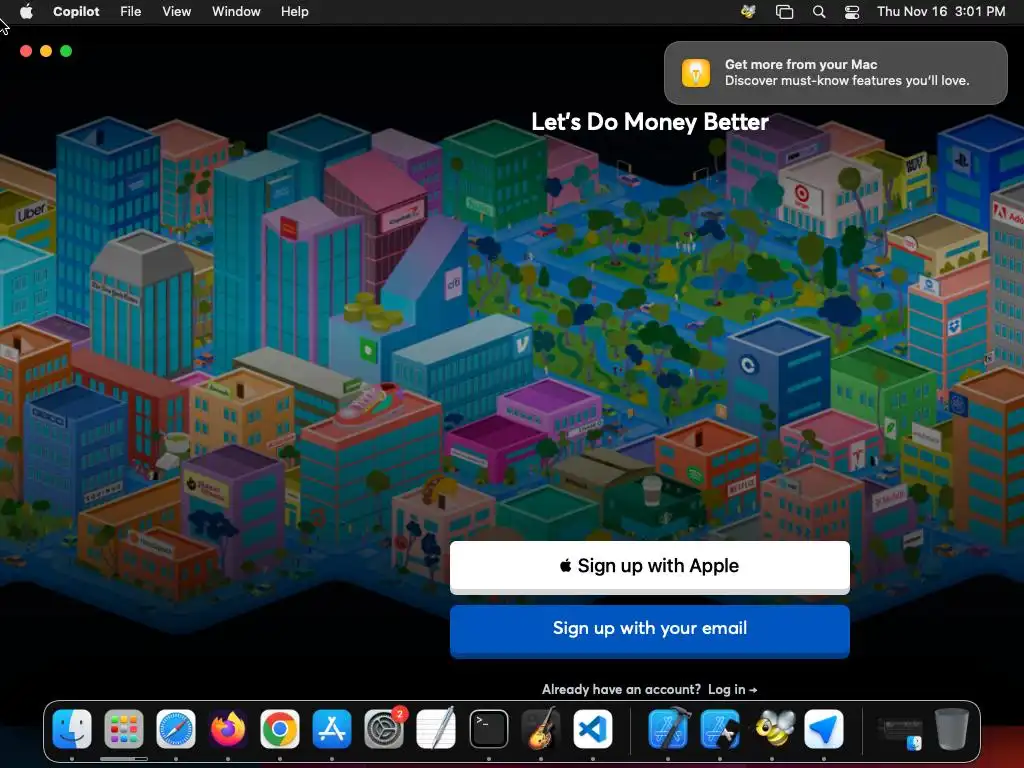Follow the Log in link
The height and width of the screenshot is (768, 1024).
732,690
